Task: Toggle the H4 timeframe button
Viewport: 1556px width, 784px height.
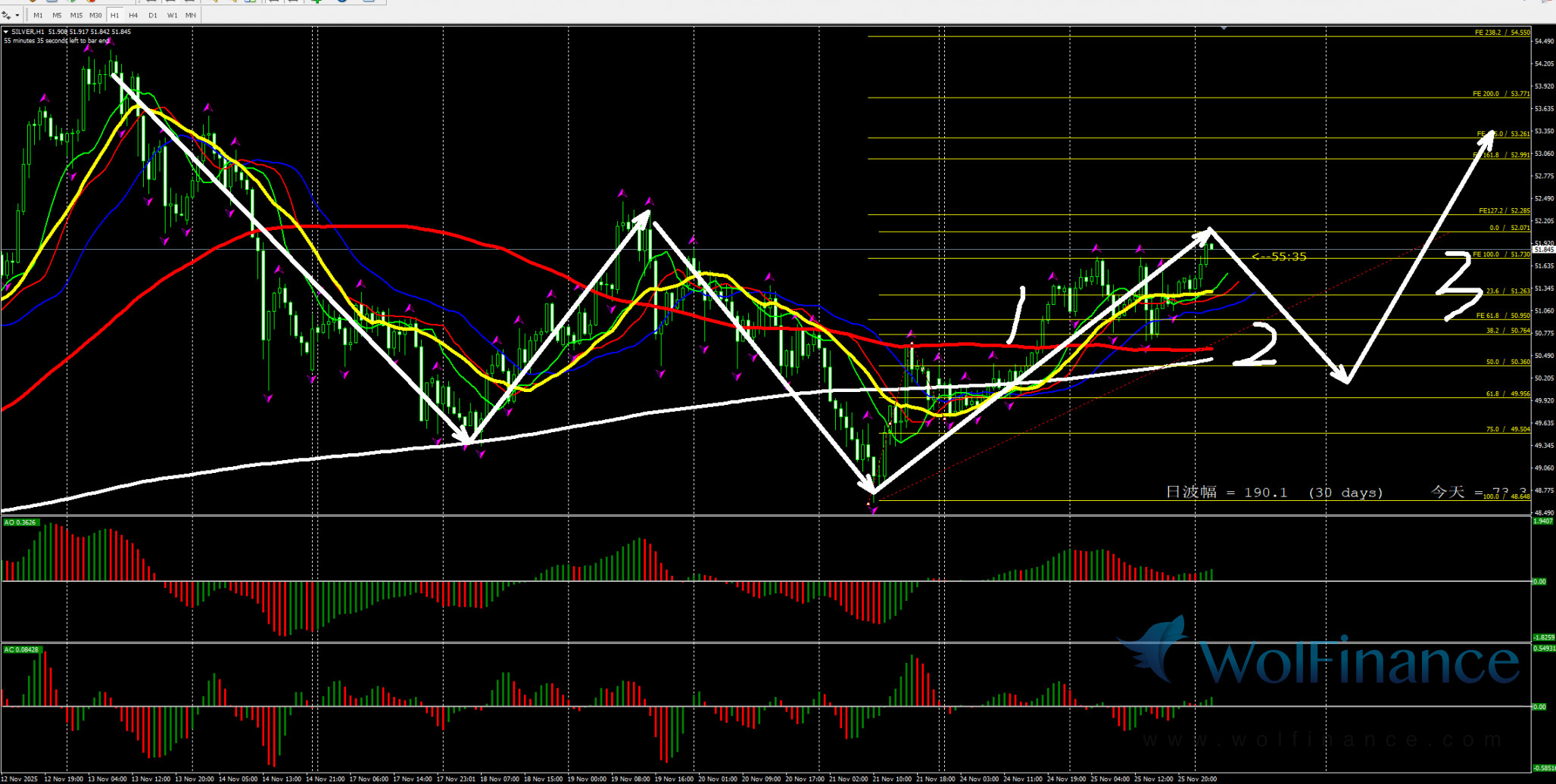Action: (133, 15)
